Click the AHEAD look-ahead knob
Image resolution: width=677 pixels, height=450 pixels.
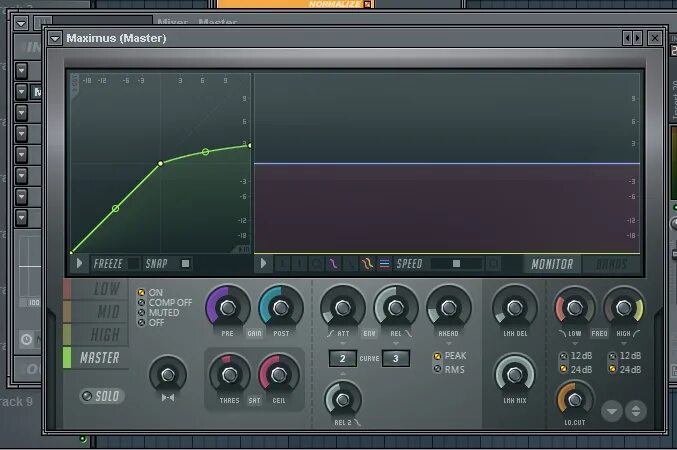(x=449, y=307)
